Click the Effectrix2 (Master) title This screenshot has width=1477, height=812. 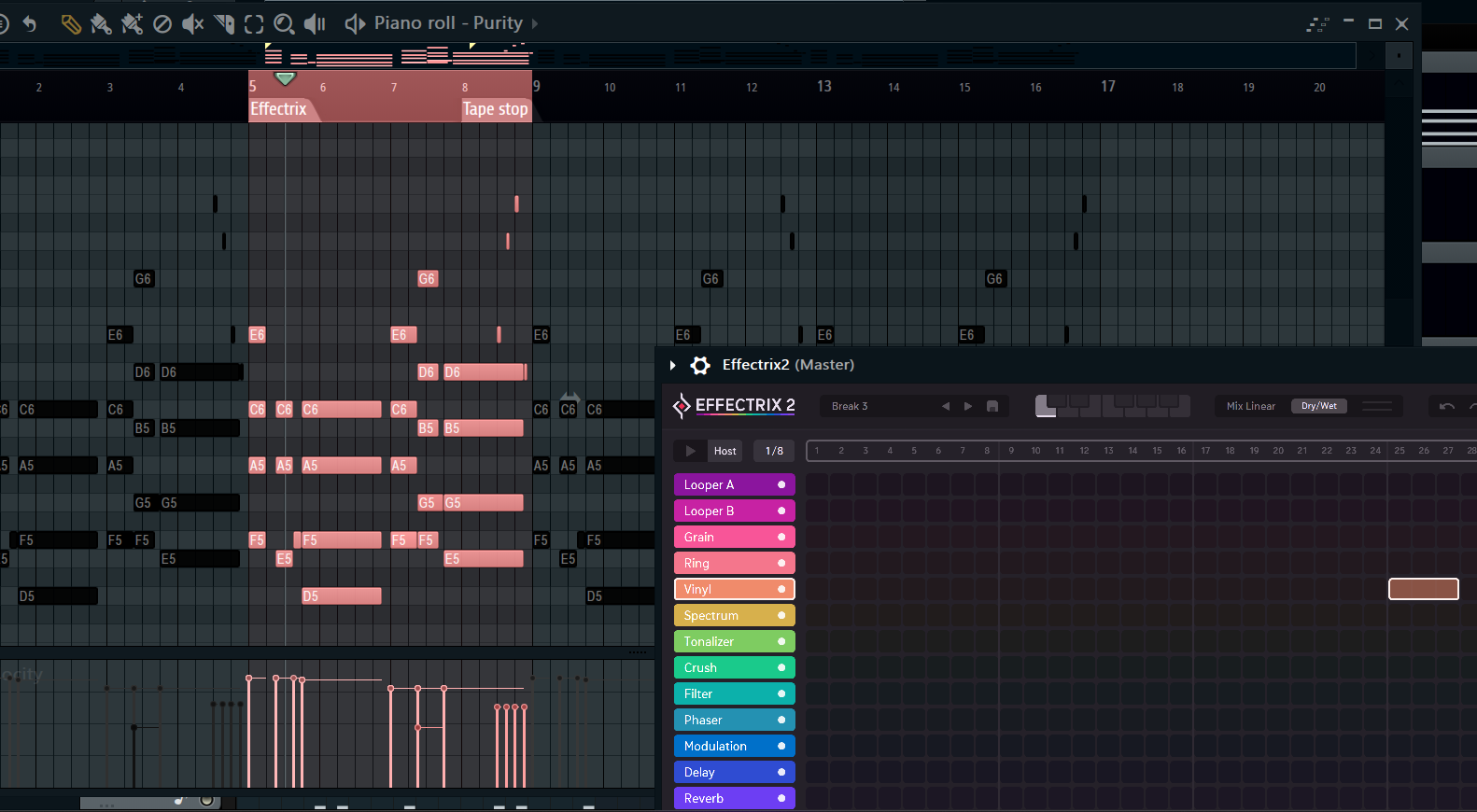pyautogui.click(x=788, y=365)
